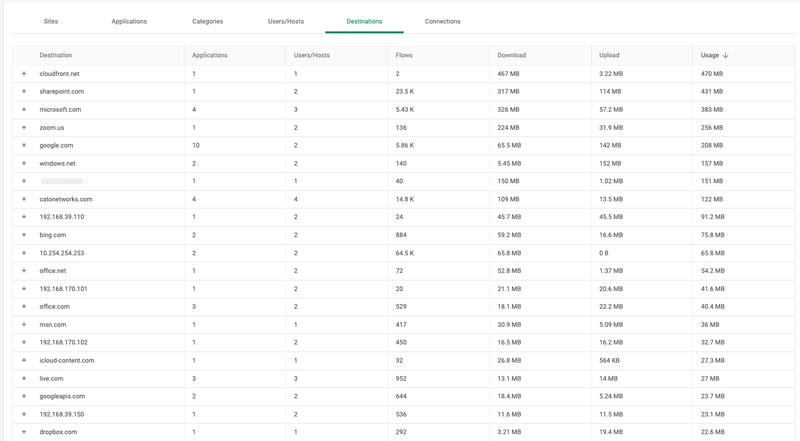
Task: Click the 431 MB usage value
Action: tap(712, 91)
